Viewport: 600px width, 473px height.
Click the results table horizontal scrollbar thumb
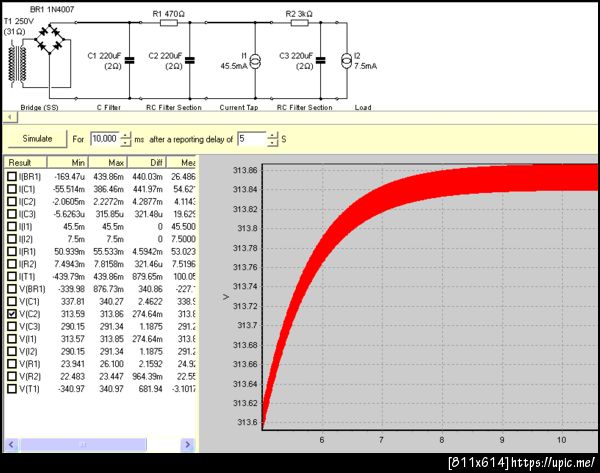click(83, 444)
